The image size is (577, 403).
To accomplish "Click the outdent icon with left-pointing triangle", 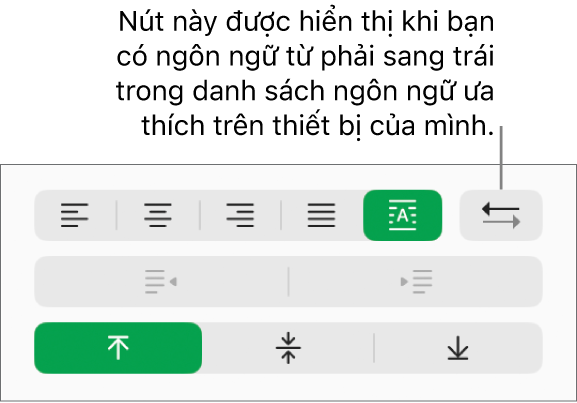I will [x=161, y=282].
